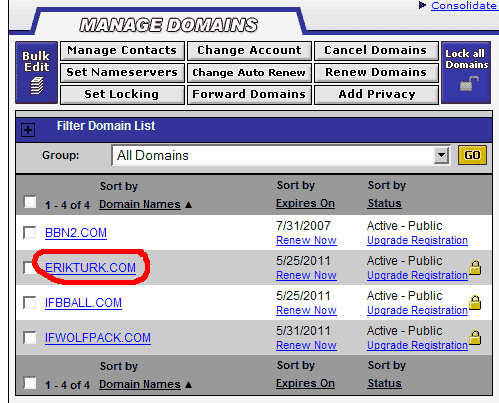The image size is (499, 403).
Task: Sort by Domain Names in top header
Action: 140,204
